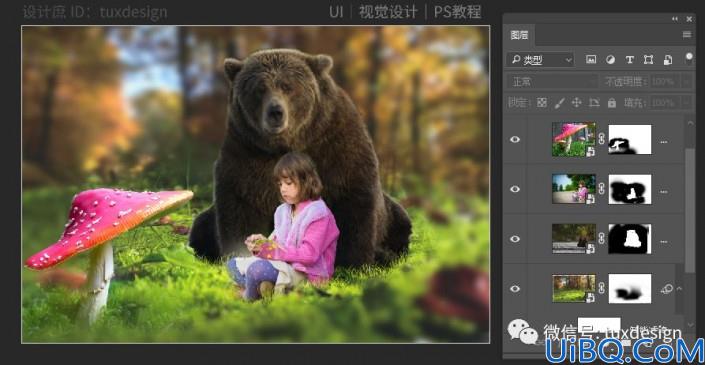Screen dimensions: 705x365
Task: Lock image pixels brush icon
Action: pyautogui.click(x=559, y=103)
